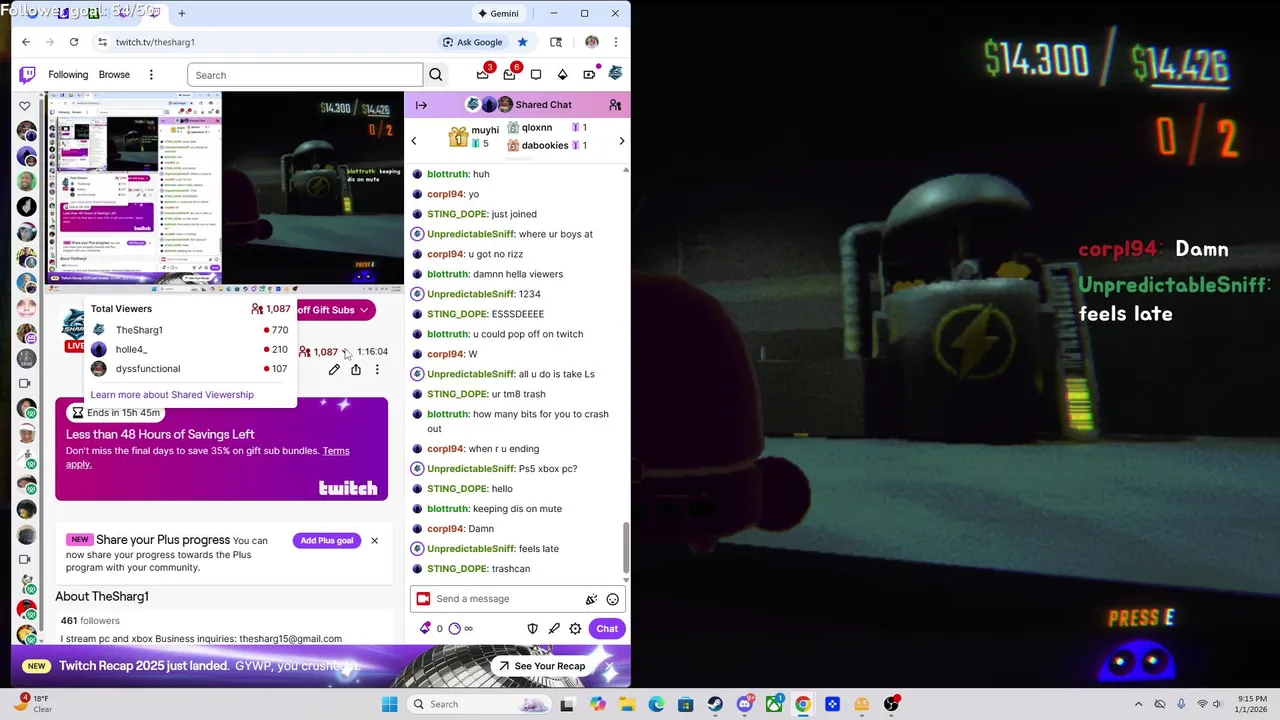This screenshot has height=720, width=1280.
Task: Open the user profile avatar menu
Action: (x=615, y=74)
